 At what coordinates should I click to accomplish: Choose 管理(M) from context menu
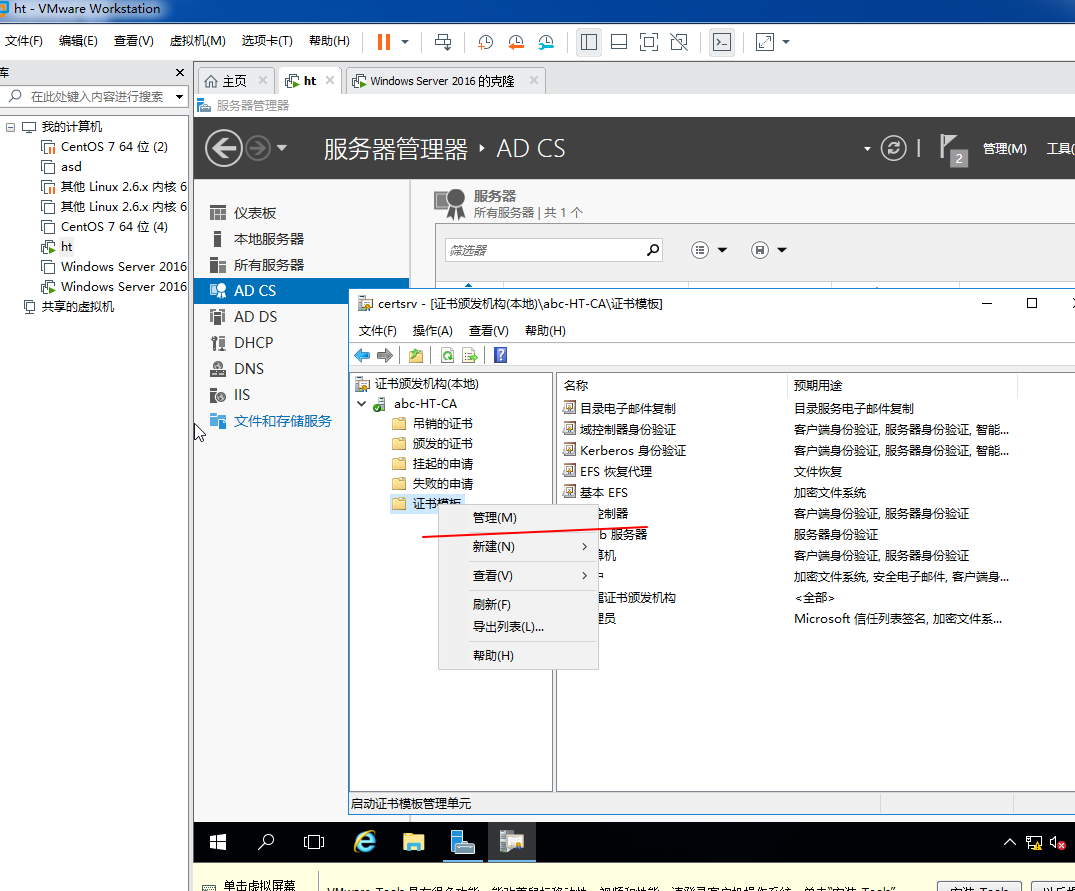(x=518, y=517)
